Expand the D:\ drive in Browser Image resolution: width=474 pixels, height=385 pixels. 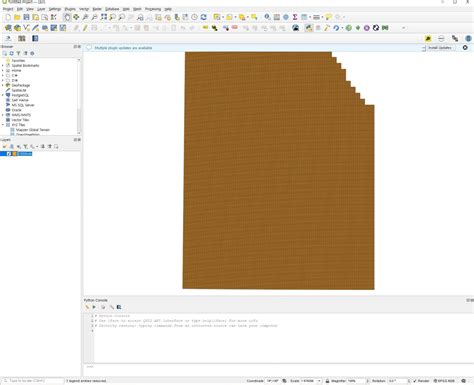tap(3, 80)
